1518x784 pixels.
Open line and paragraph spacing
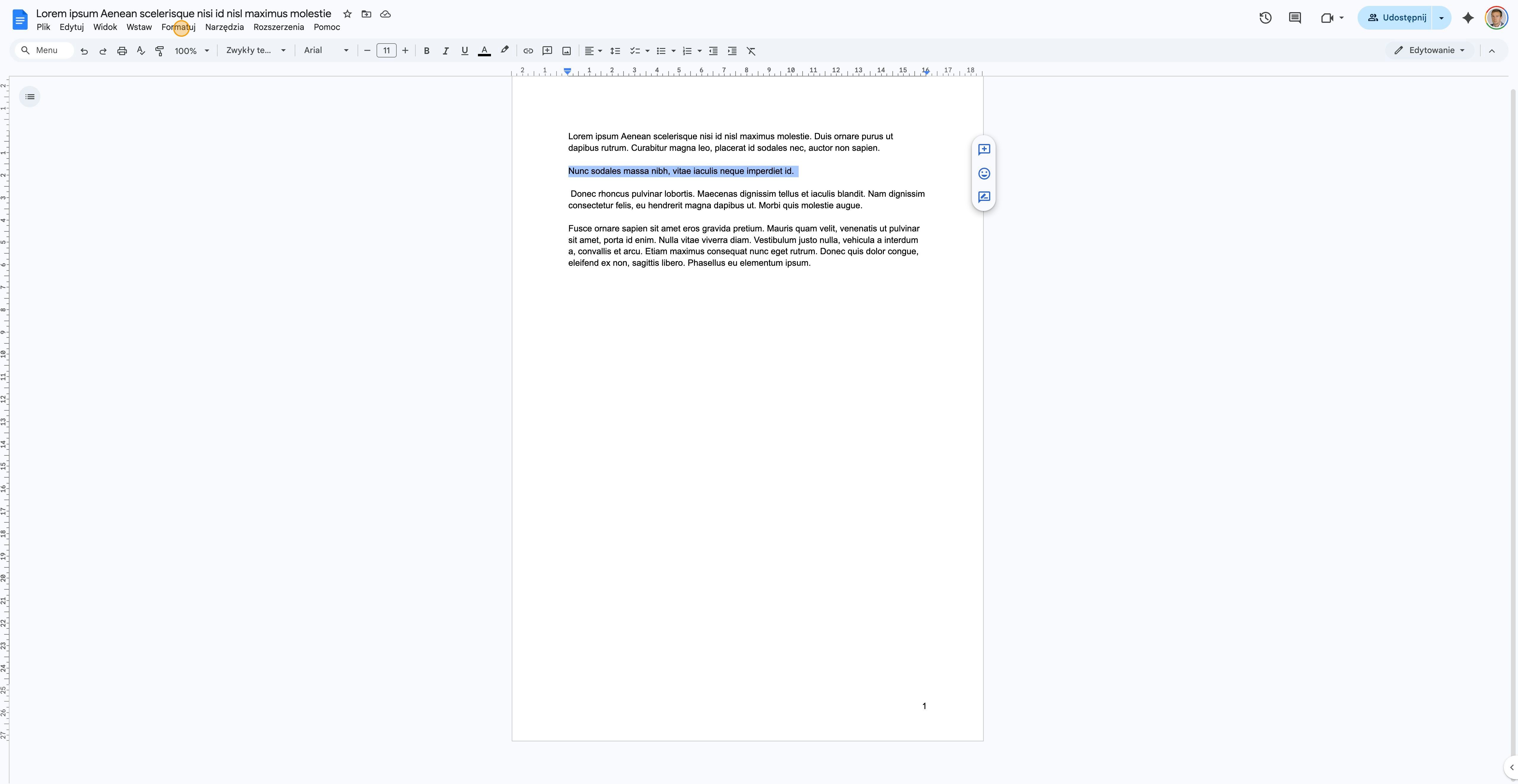pos(615,51)
